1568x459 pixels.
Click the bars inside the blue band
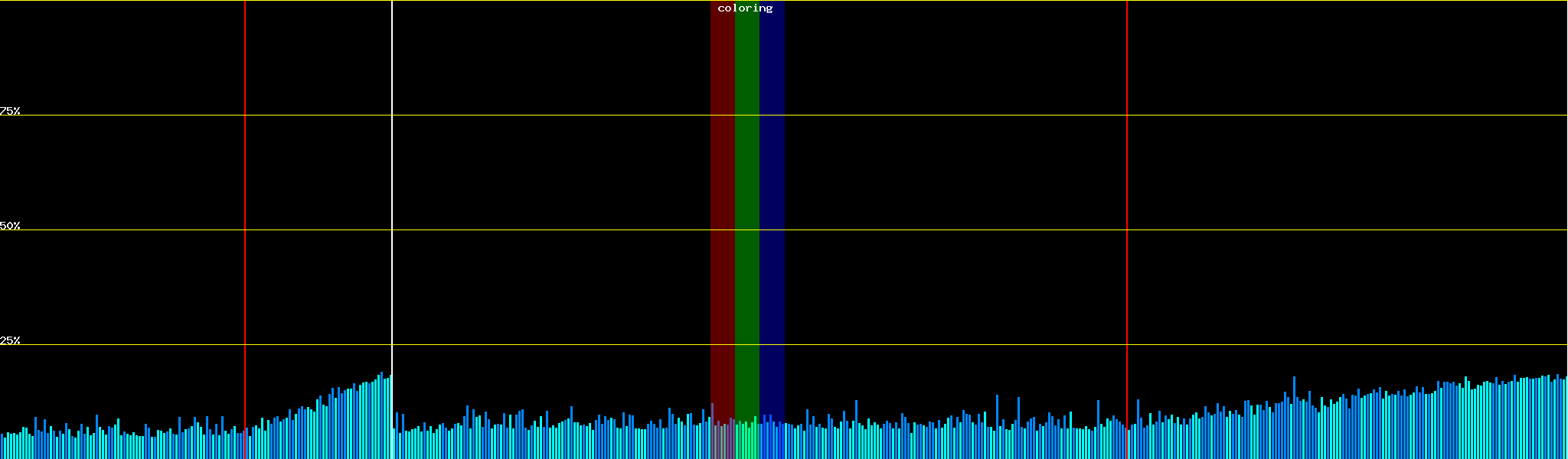pyautogui.click(x=772, y=440)
